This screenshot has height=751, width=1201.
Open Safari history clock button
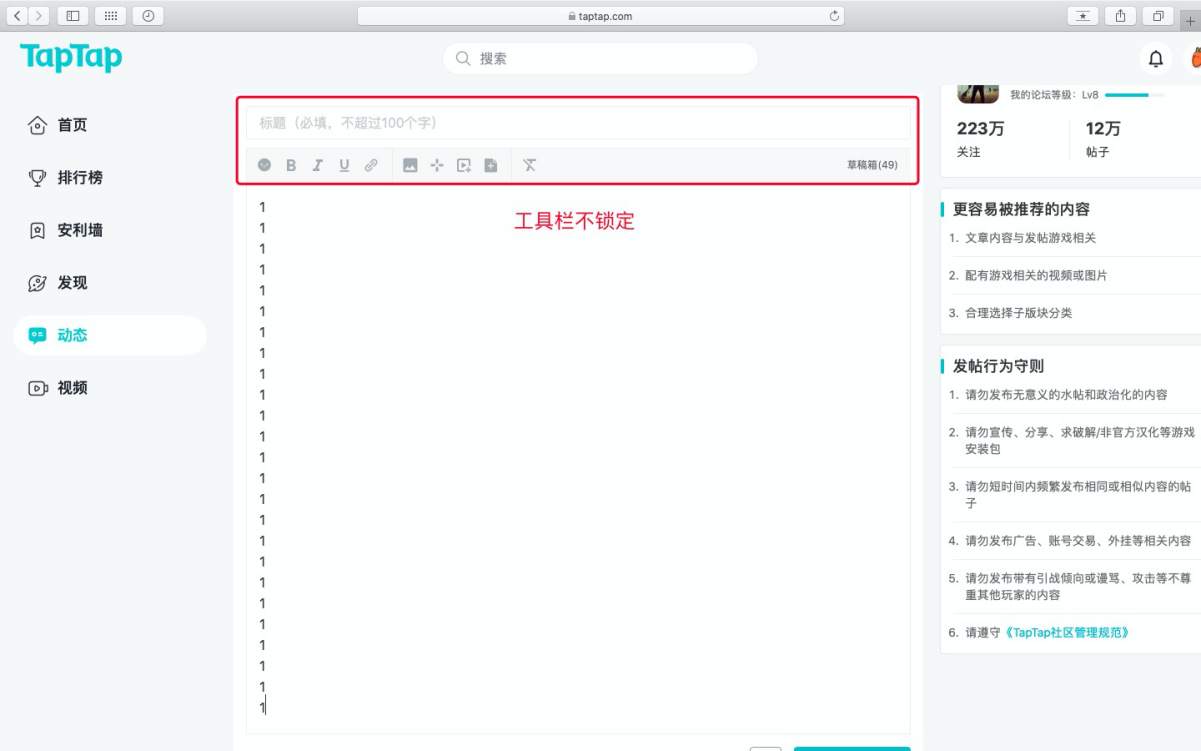147,16
